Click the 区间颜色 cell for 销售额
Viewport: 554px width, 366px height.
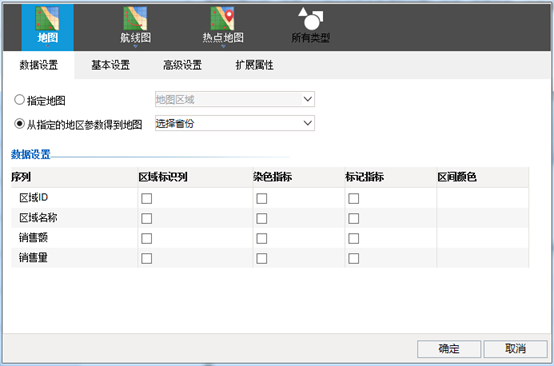pos(483,238)
